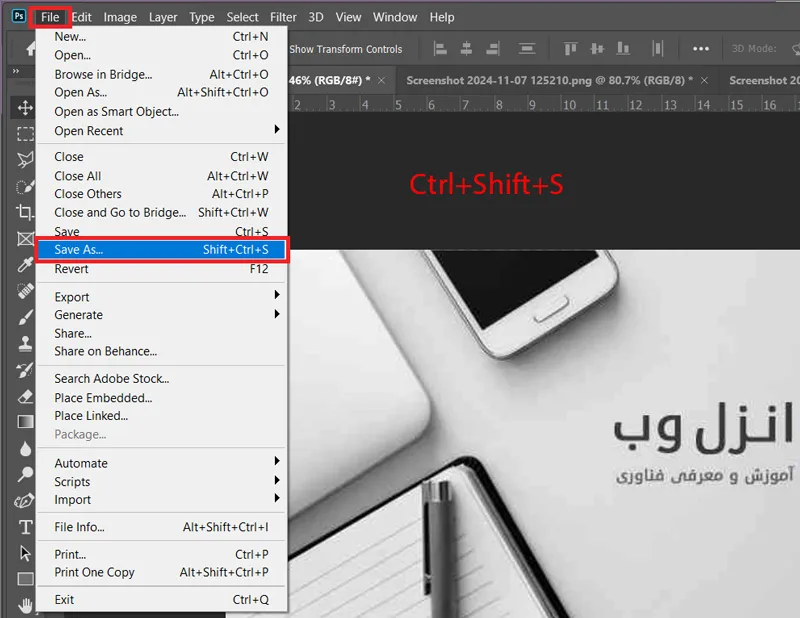Choose Save As... from File menu
The image size is (800, 618).
point(162,250)
